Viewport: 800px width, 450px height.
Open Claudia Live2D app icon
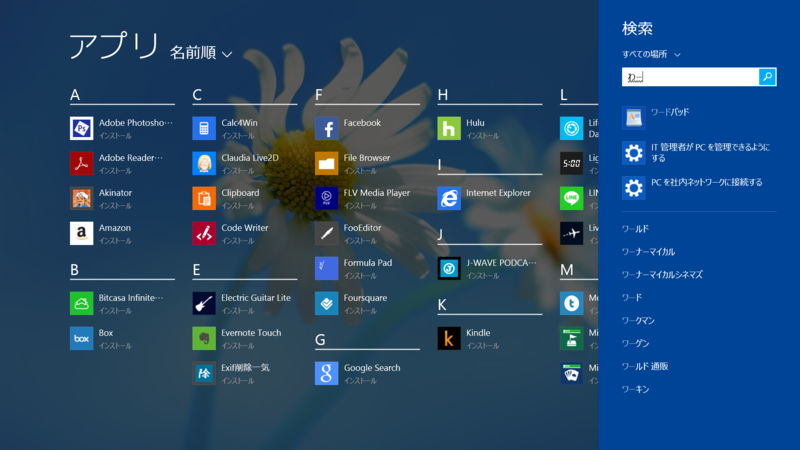point(204,163)
